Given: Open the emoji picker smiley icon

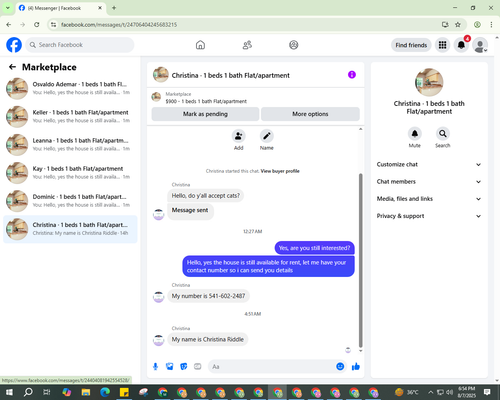Looking at the screenshot, I should (x=340, y=367).
